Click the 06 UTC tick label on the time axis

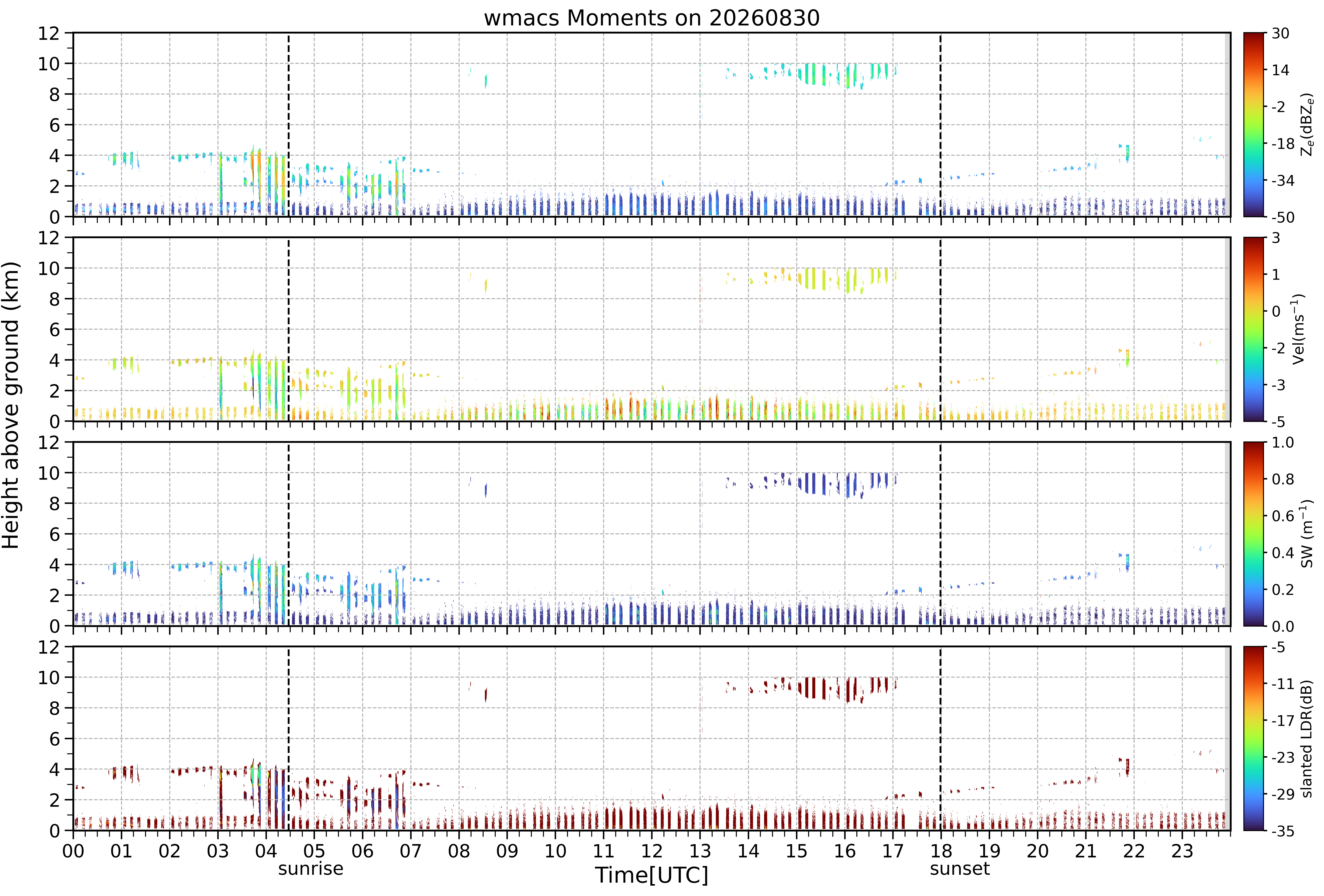coord(362,851)
